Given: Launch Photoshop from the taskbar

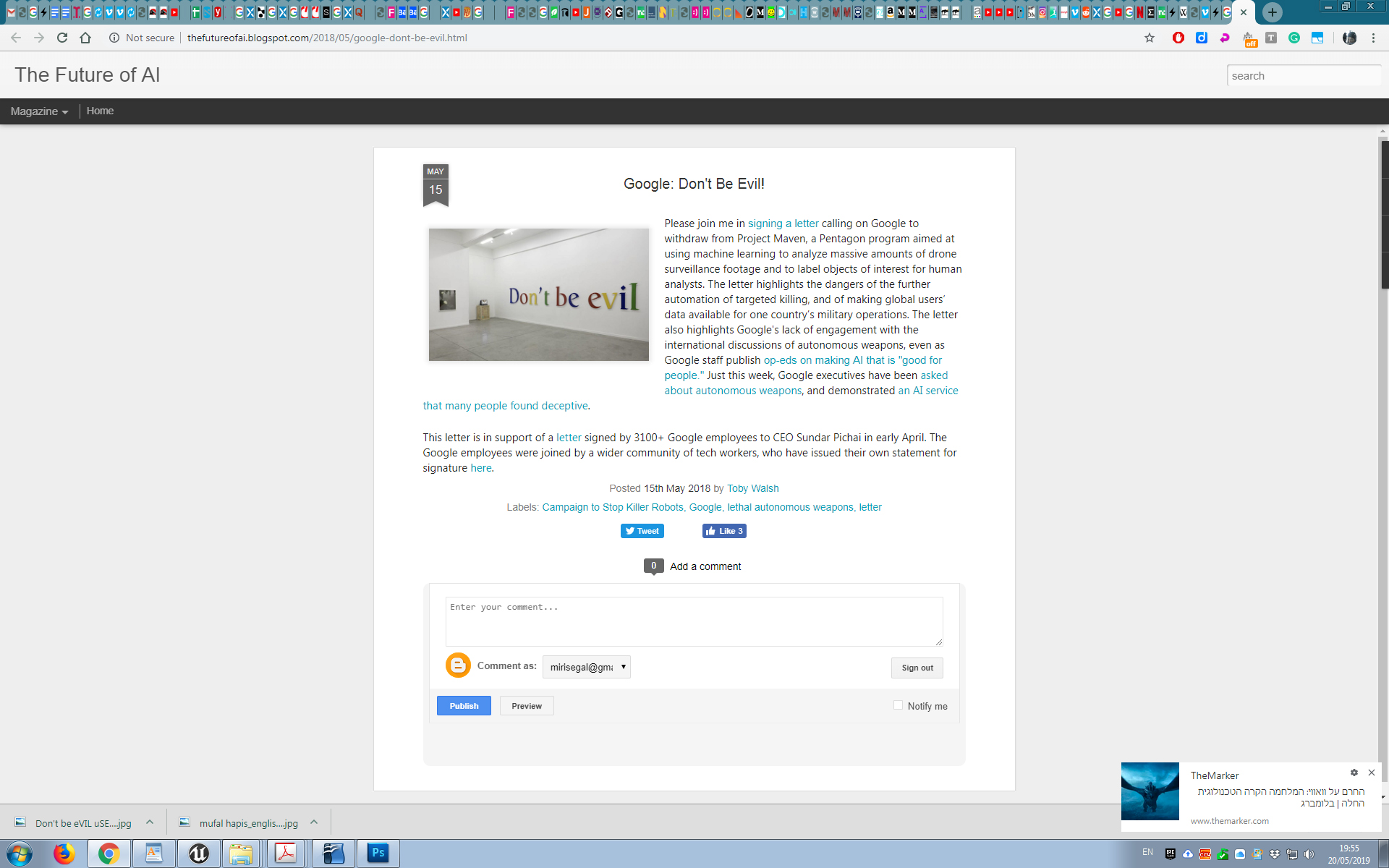Looking at the screenshot, I should pos(378,854).
